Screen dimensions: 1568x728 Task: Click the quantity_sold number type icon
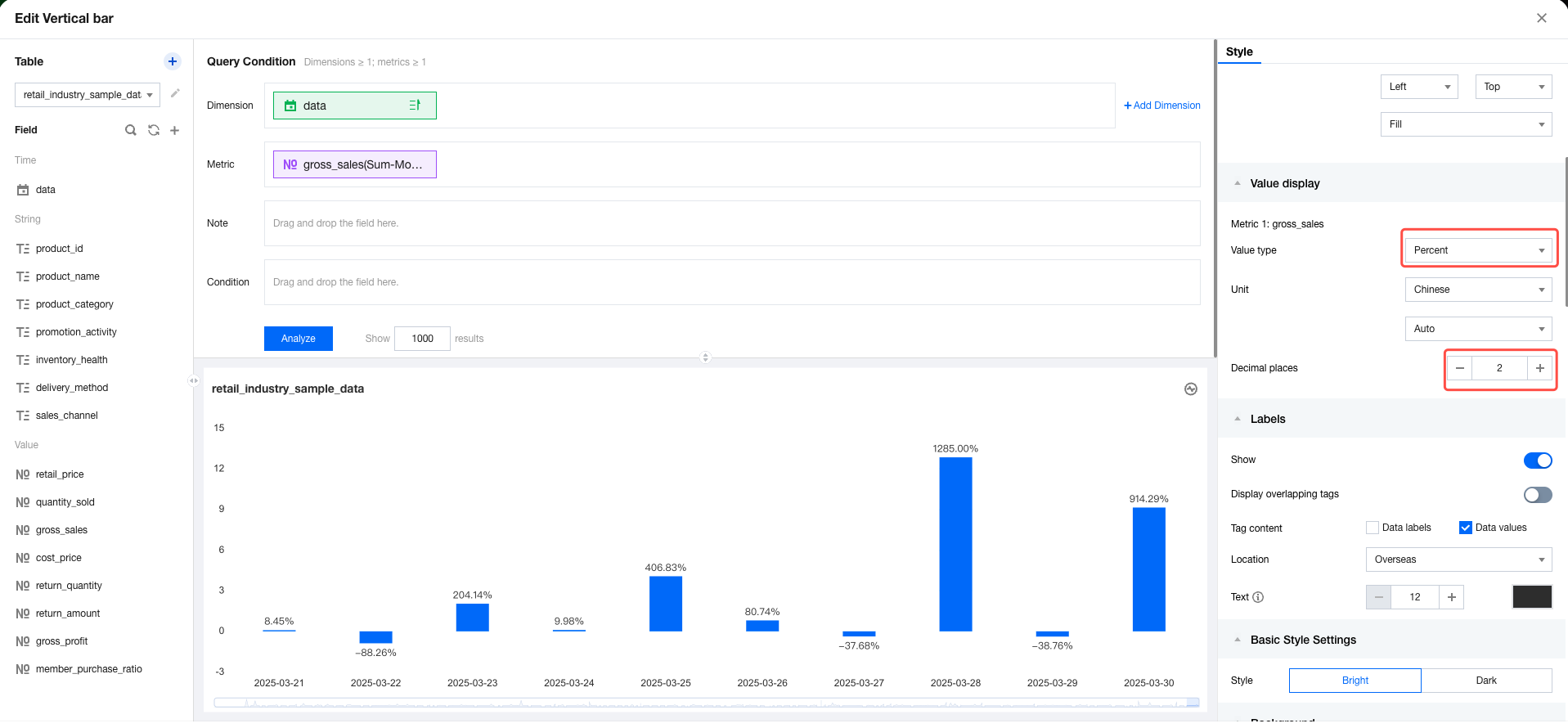[x=23, y=502]
